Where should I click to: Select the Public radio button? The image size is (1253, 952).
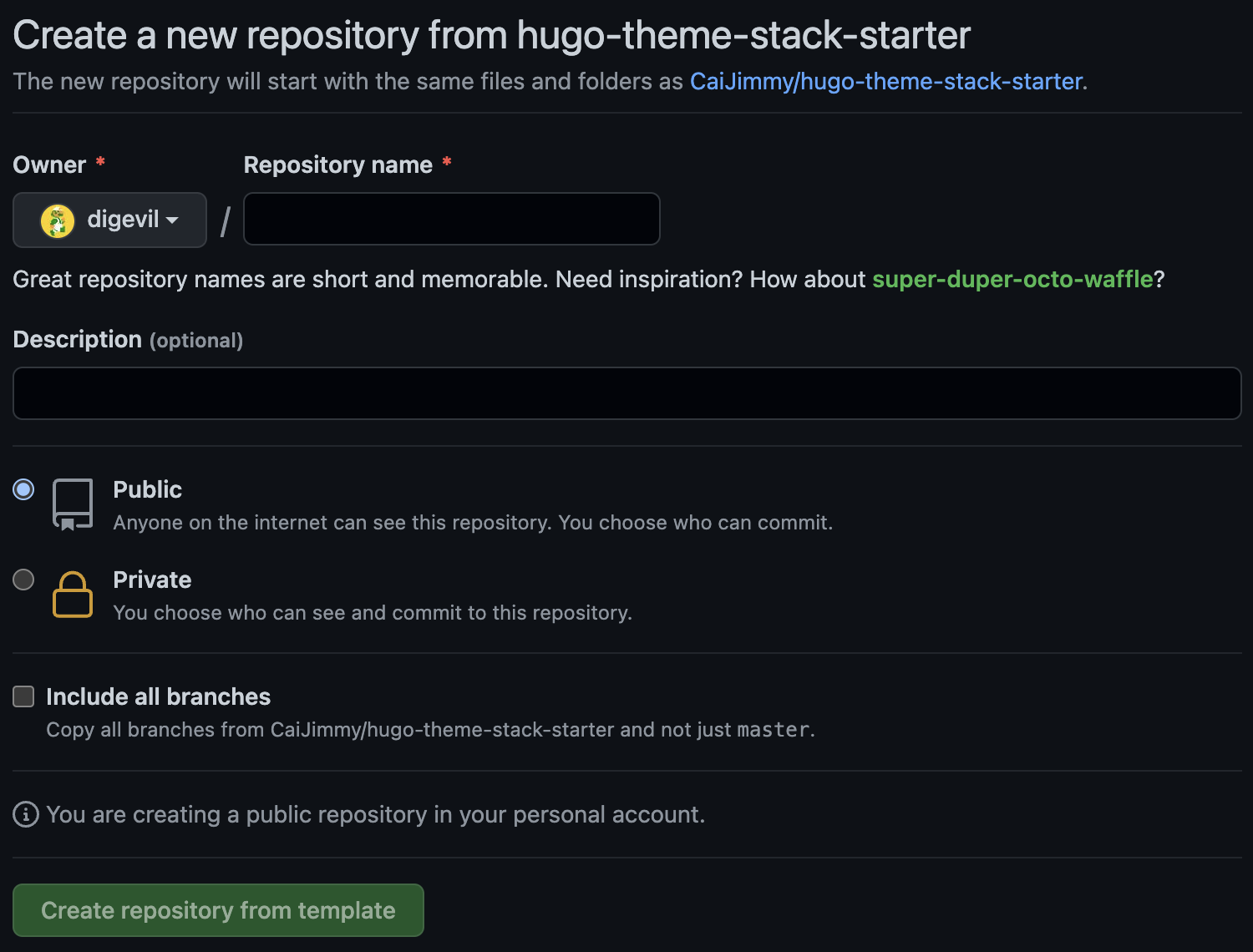pyautogui.click(x=23, y=489)
